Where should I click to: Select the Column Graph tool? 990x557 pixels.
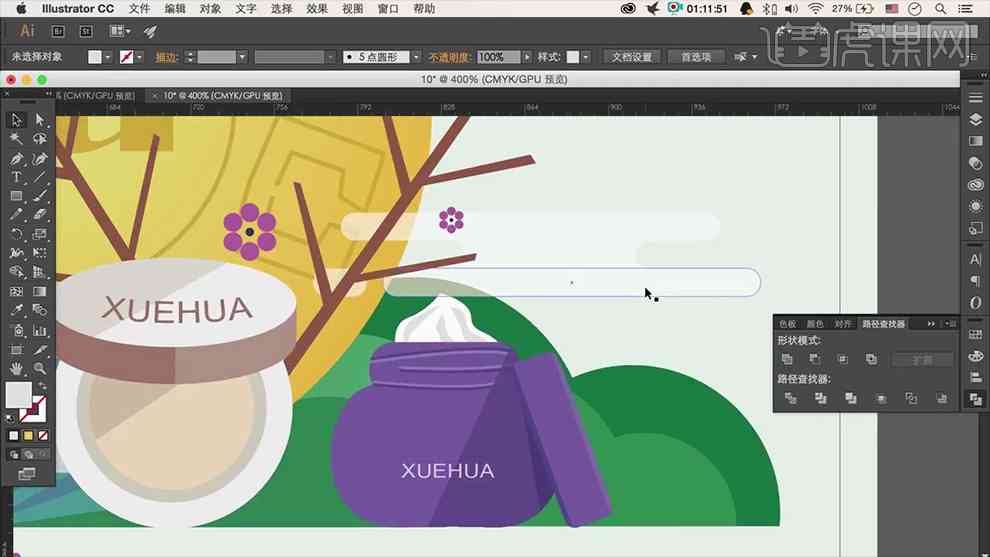[40, 330]
